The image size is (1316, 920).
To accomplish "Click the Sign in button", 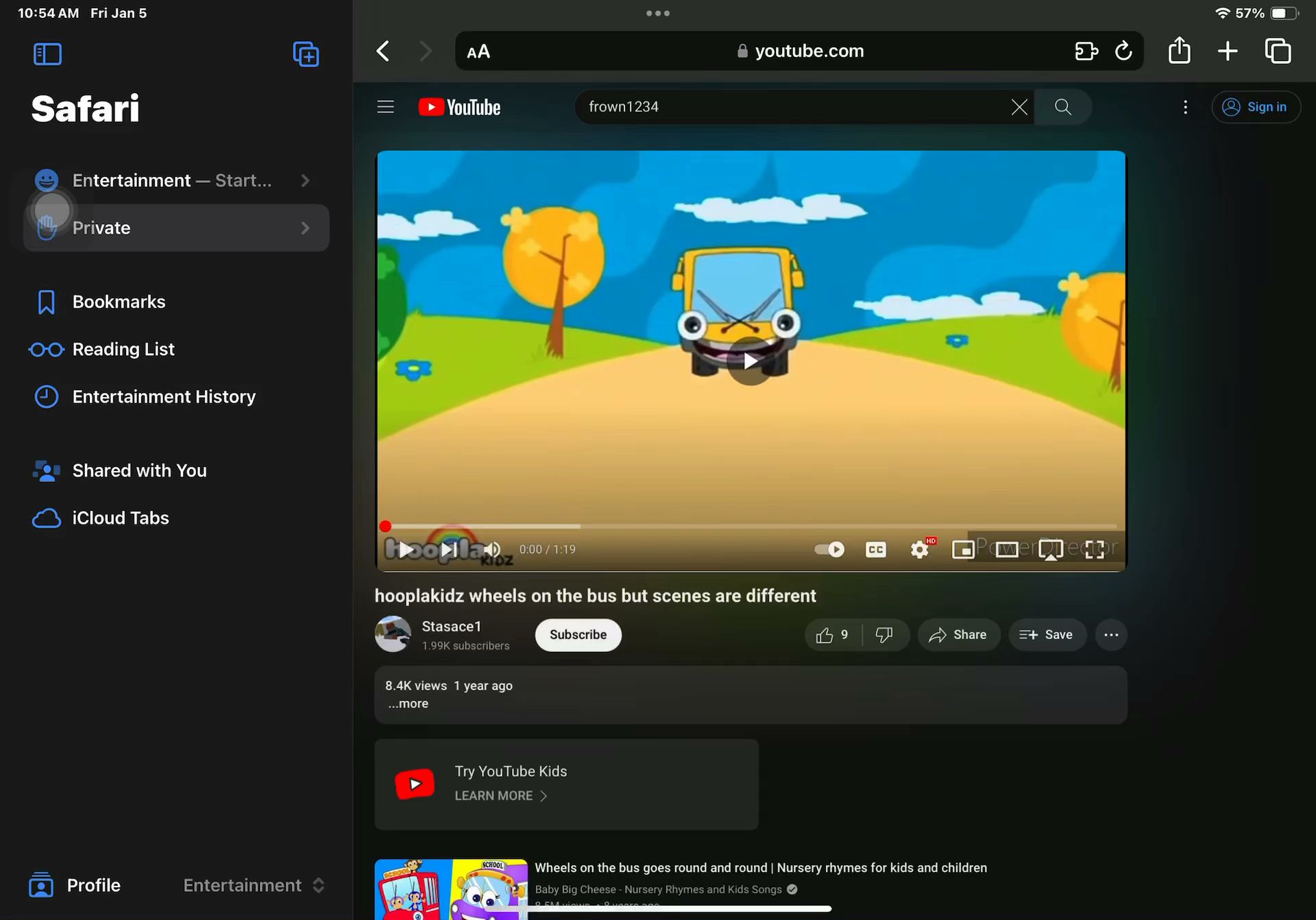I will pos(1256,107).
